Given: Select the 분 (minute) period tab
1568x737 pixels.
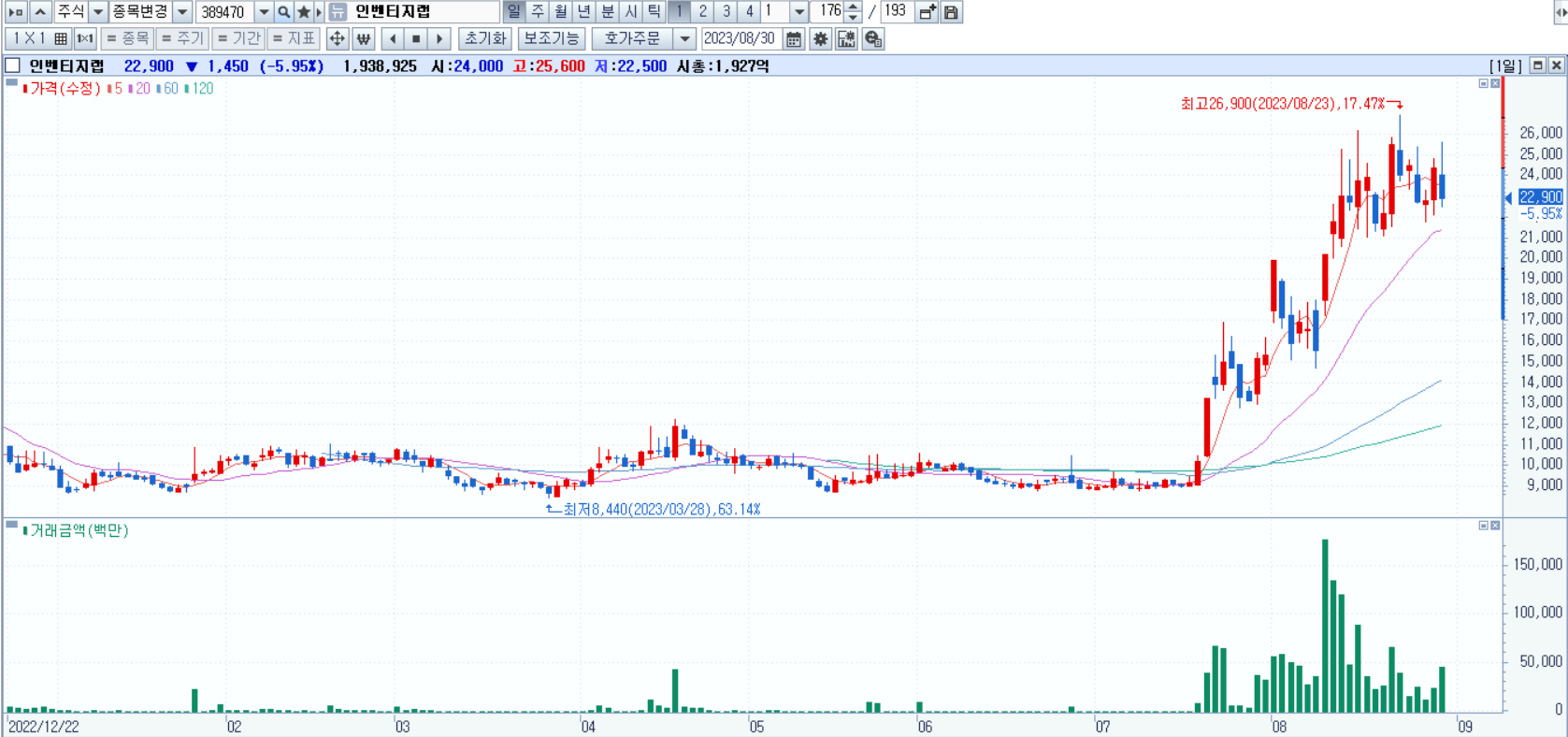Looking at the screenshot, I should 608,12.
